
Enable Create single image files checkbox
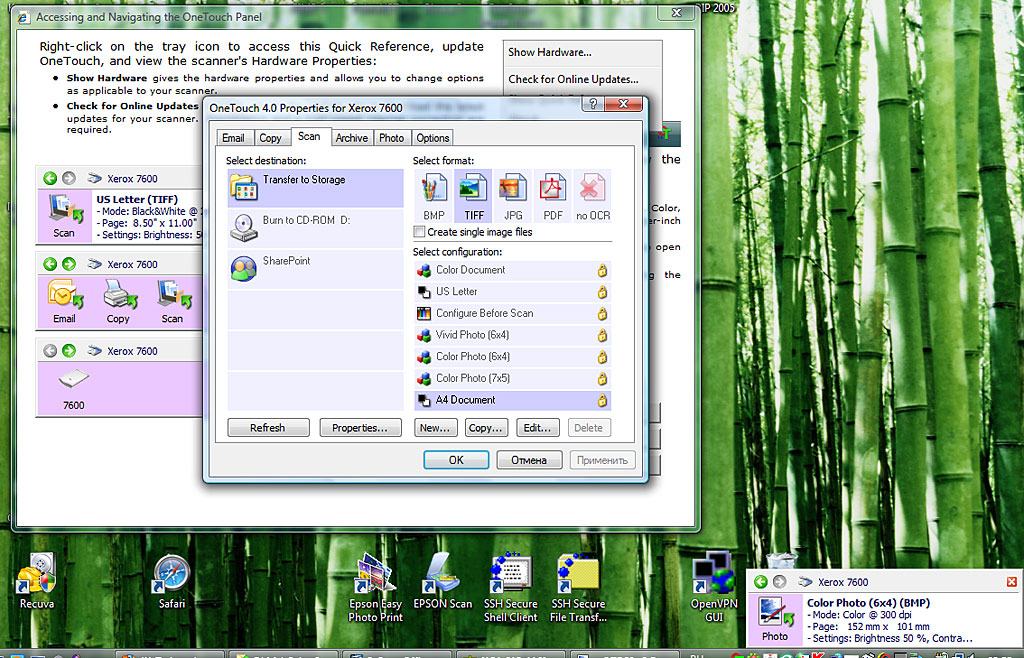coord(419,232)
